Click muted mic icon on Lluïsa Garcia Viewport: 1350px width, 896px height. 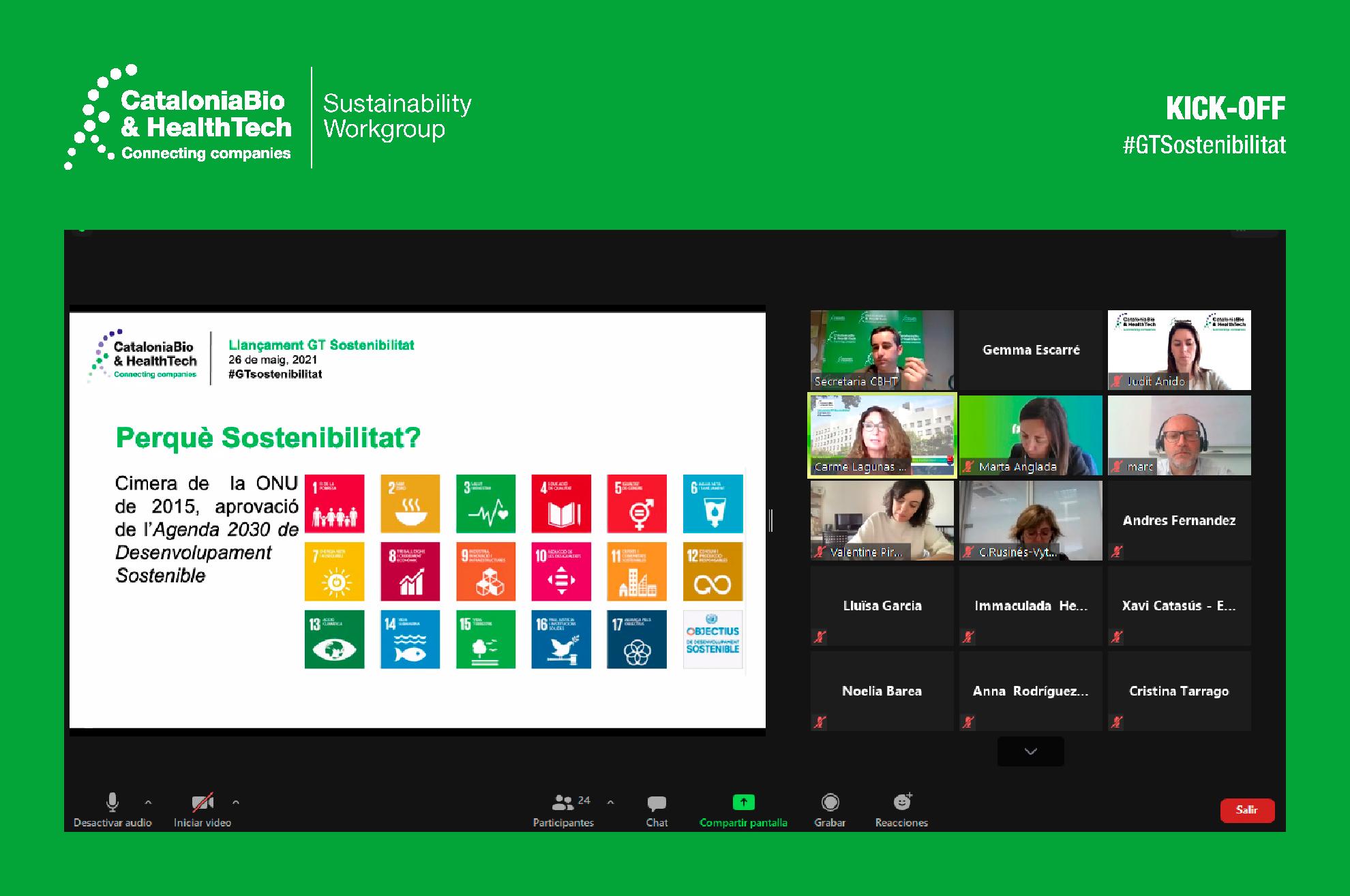coord(820,637)
